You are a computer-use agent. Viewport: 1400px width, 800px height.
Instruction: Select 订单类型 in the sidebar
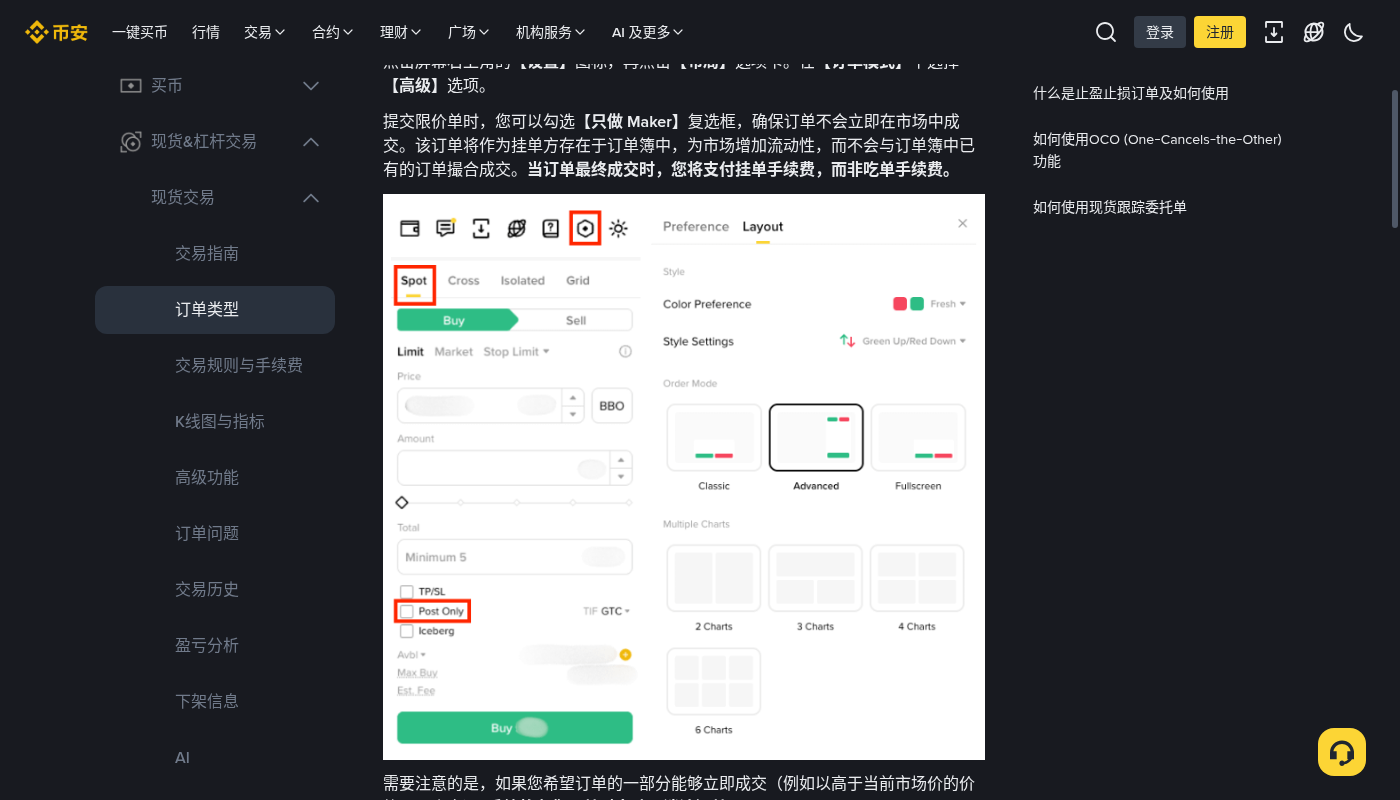(215, 310)
